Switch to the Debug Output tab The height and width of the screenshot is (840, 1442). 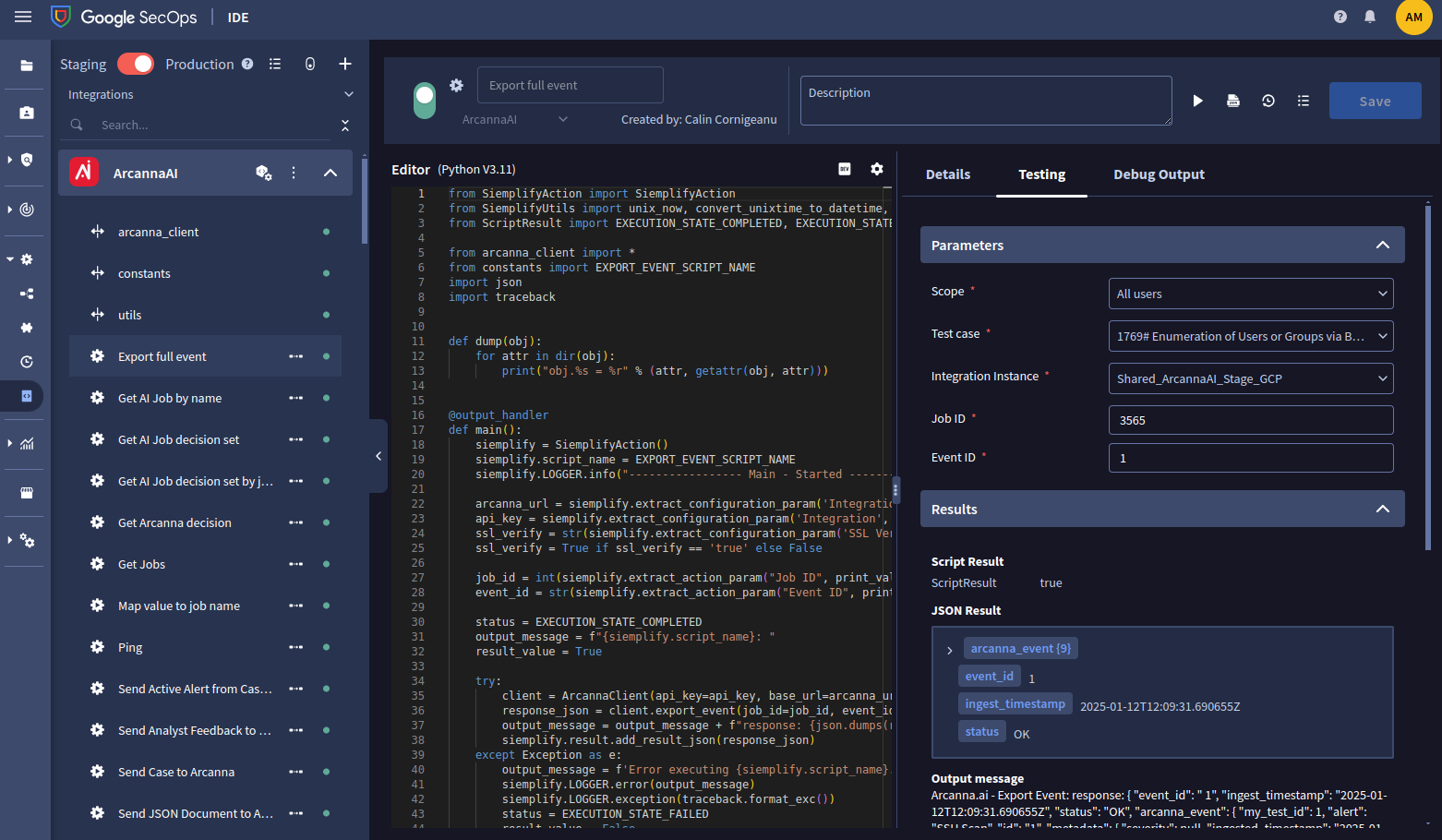pos(1159,174)
